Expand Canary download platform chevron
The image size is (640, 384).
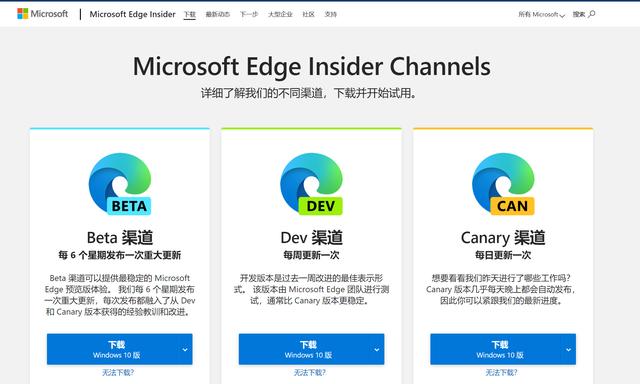569,350
